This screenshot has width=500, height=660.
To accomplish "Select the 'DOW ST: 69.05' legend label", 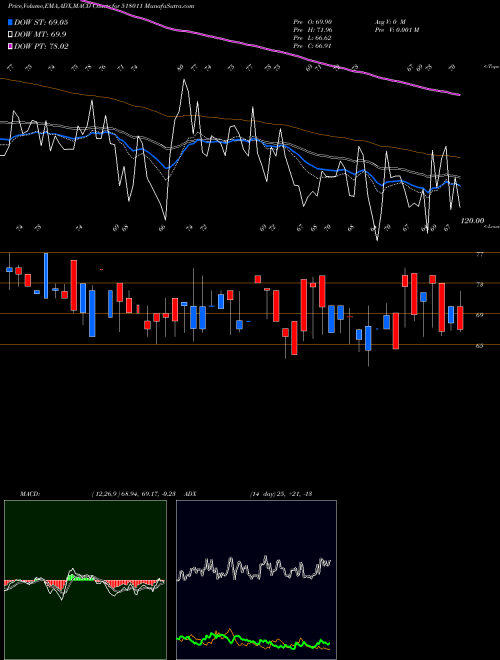I will pos(41,23).
